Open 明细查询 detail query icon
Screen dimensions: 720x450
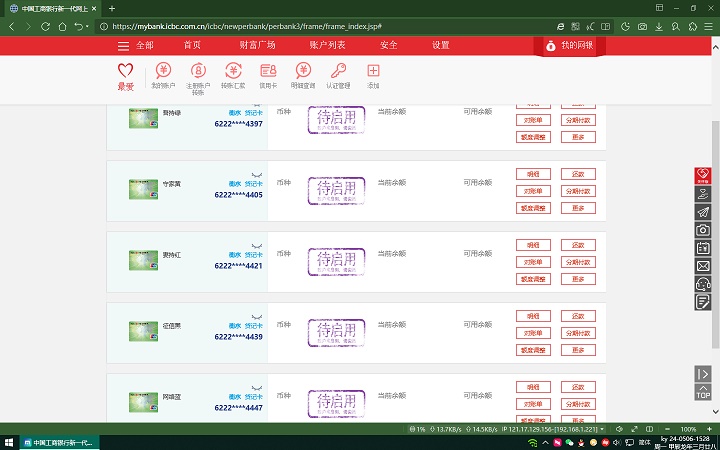(x=302, y=75)
